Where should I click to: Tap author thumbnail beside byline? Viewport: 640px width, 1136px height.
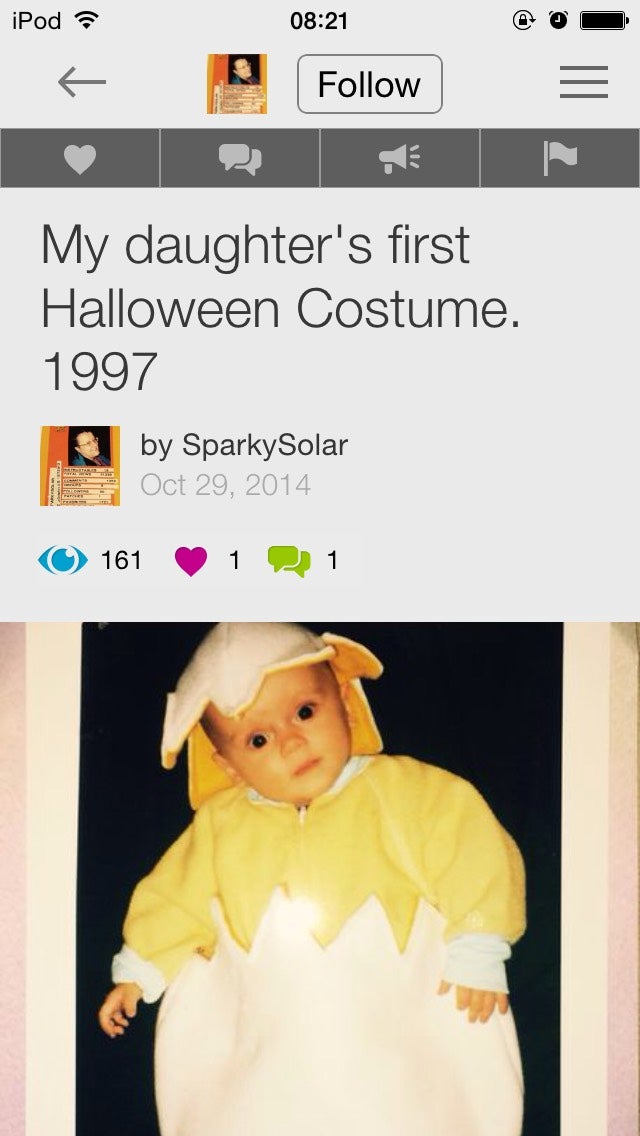pyautogui.click(x=80, y=466)
